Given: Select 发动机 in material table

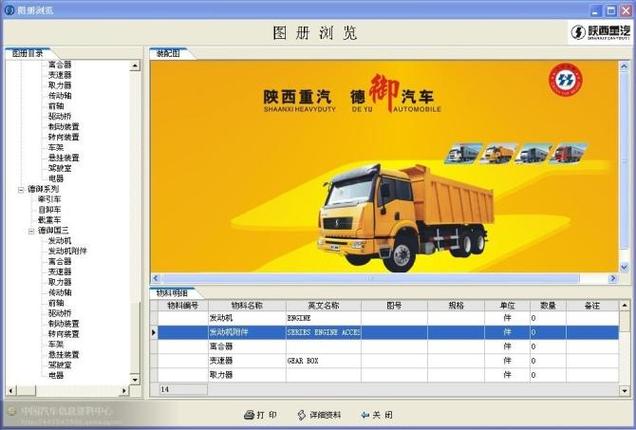Looking at the screenshot, I should pyautogui.click(x=247, y=318).
